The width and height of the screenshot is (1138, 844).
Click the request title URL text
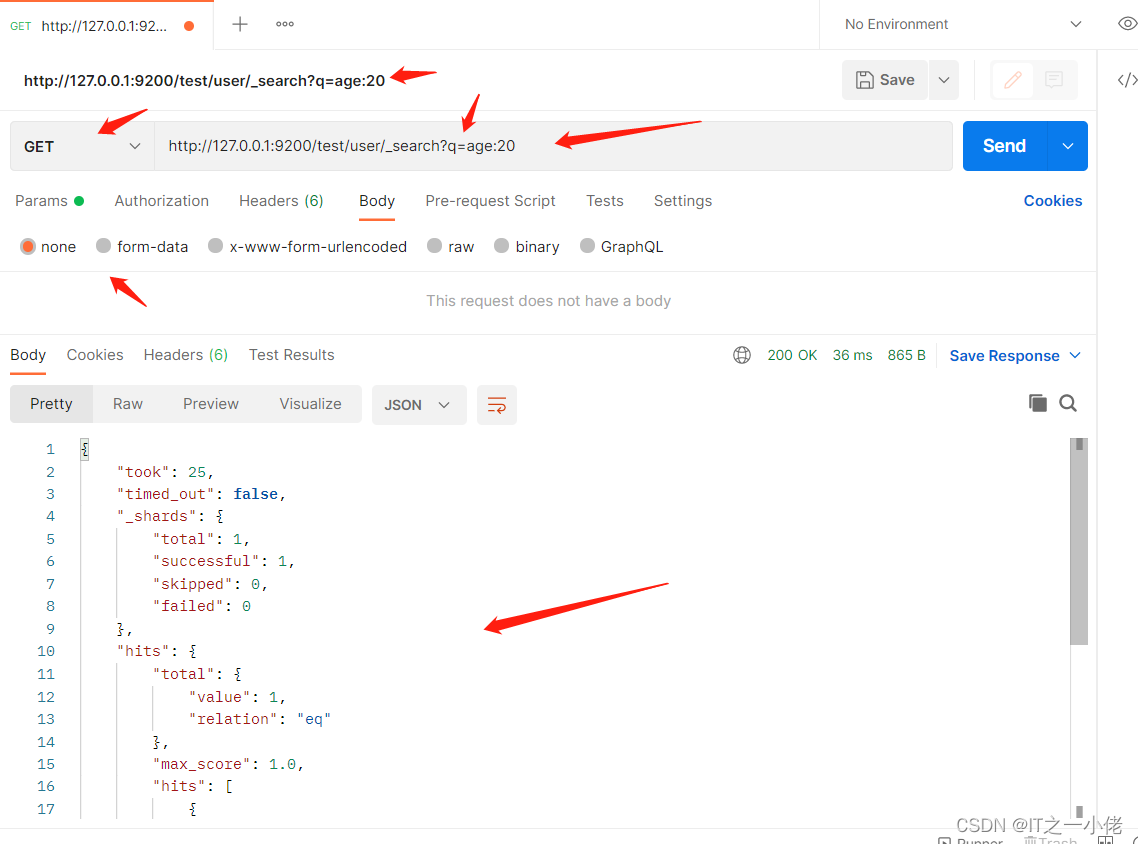[205, 81]
